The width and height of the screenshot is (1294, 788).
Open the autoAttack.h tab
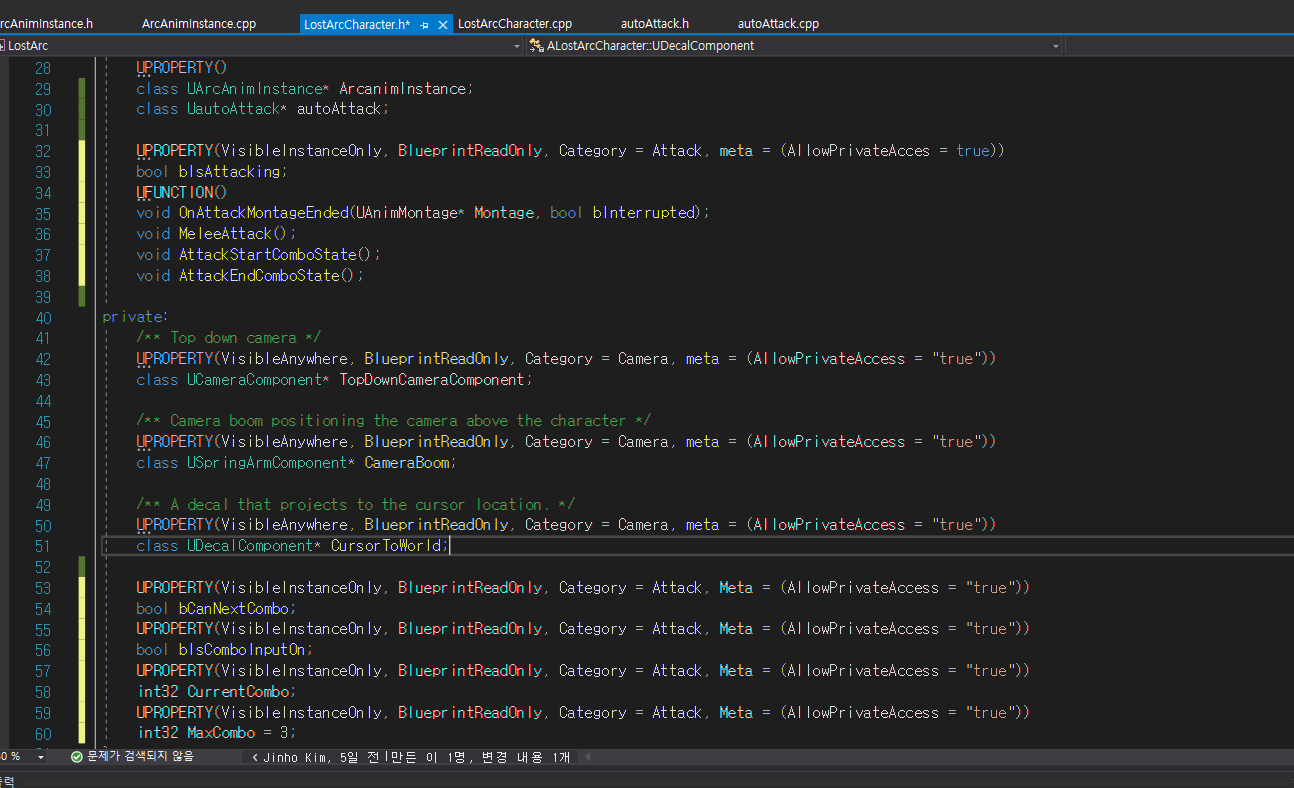[x=655, y=23]
